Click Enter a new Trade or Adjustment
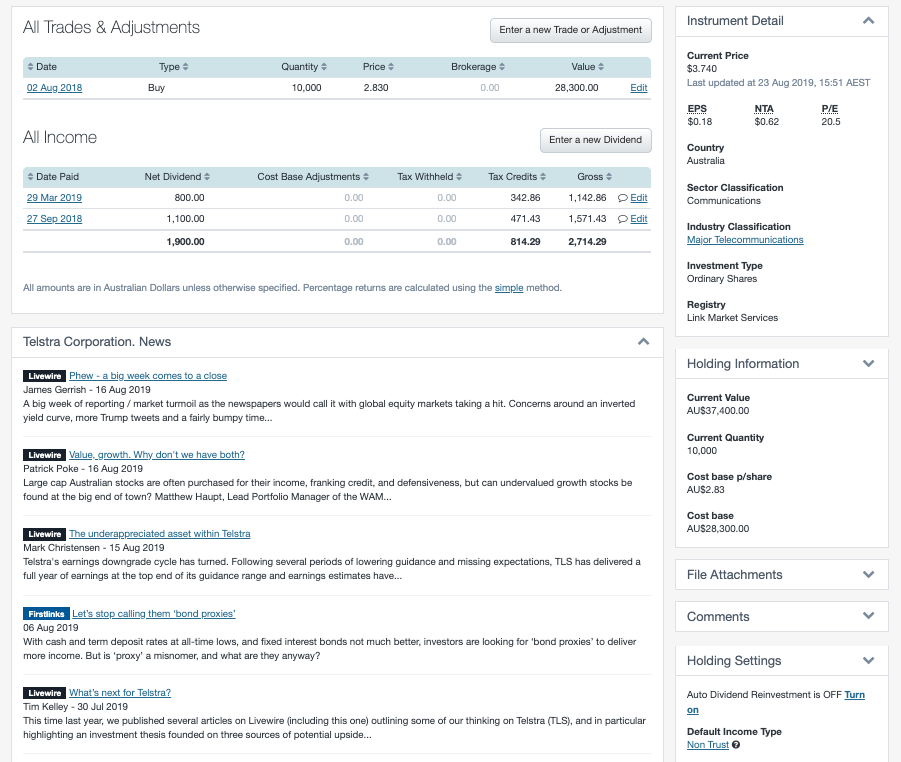901x762 pixels. pyautogui.click(x=570, y=30)
